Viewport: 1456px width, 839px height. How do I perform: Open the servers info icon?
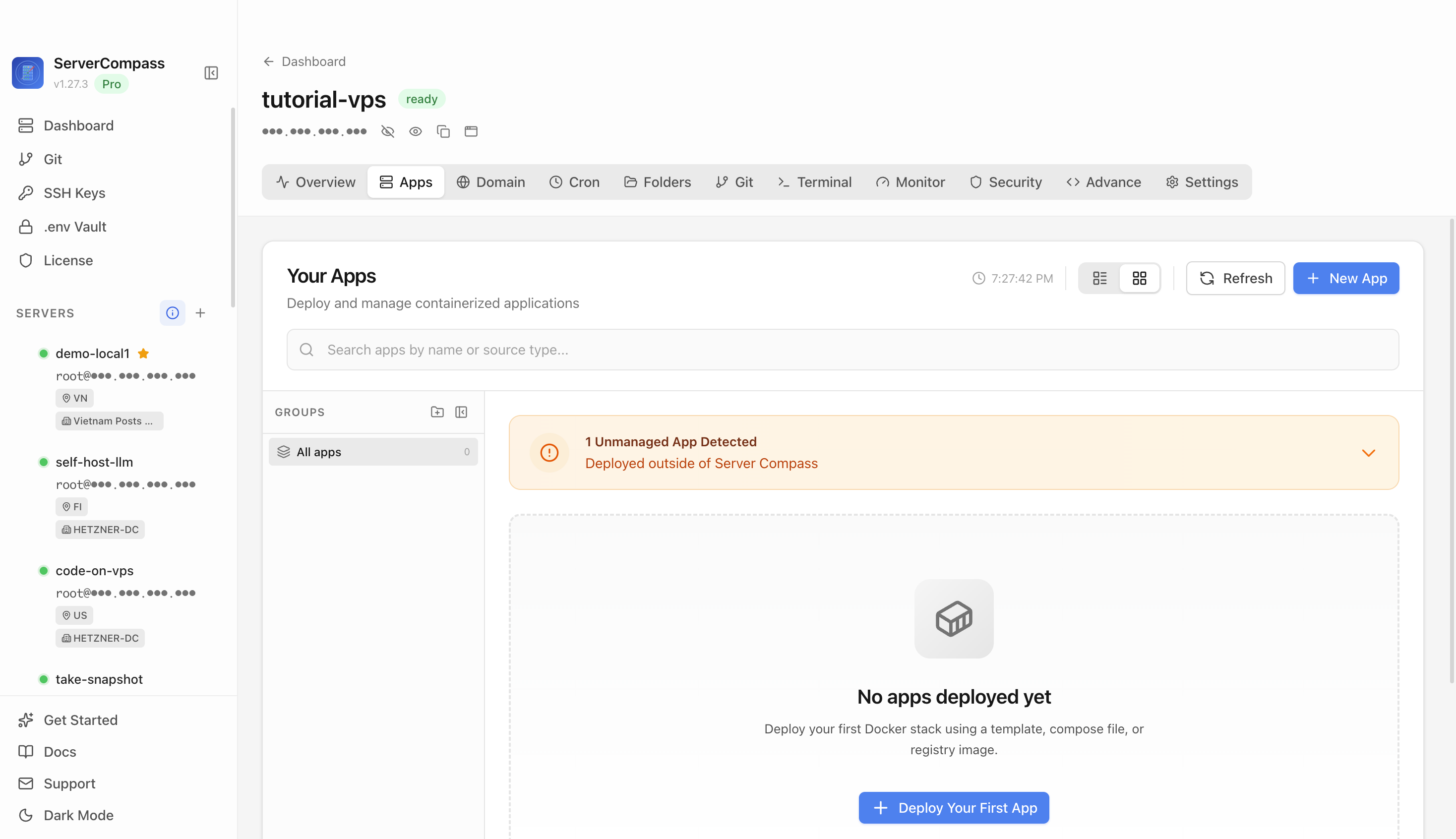pos(172,313)
